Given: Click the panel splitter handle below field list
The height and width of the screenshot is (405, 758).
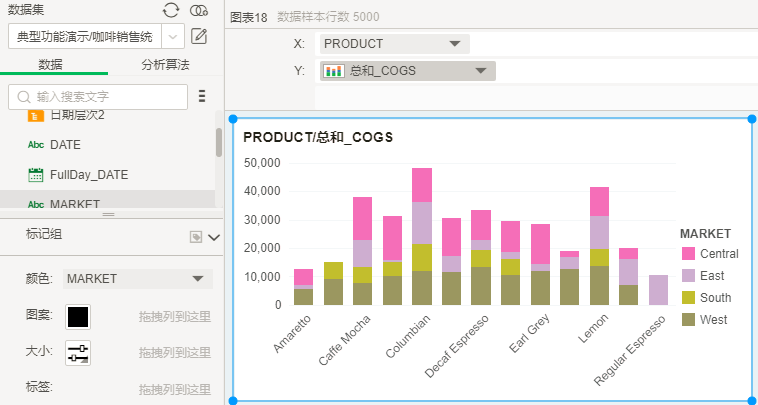Looking at the screenshot, I should coord(108,214).
